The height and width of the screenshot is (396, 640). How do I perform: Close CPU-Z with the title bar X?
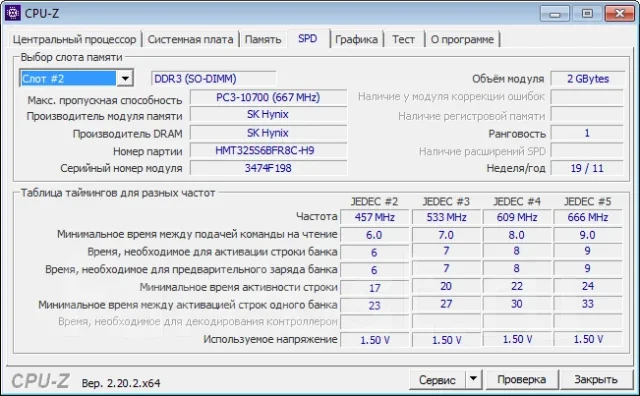(619, 14)
